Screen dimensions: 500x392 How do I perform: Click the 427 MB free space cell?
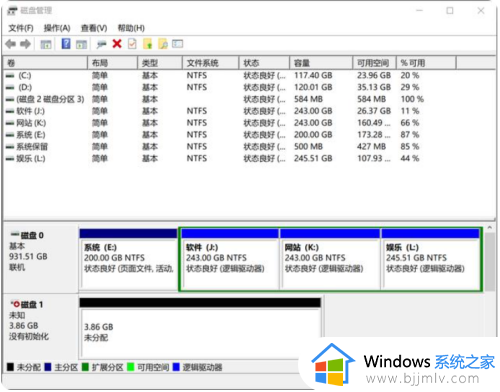372,147
